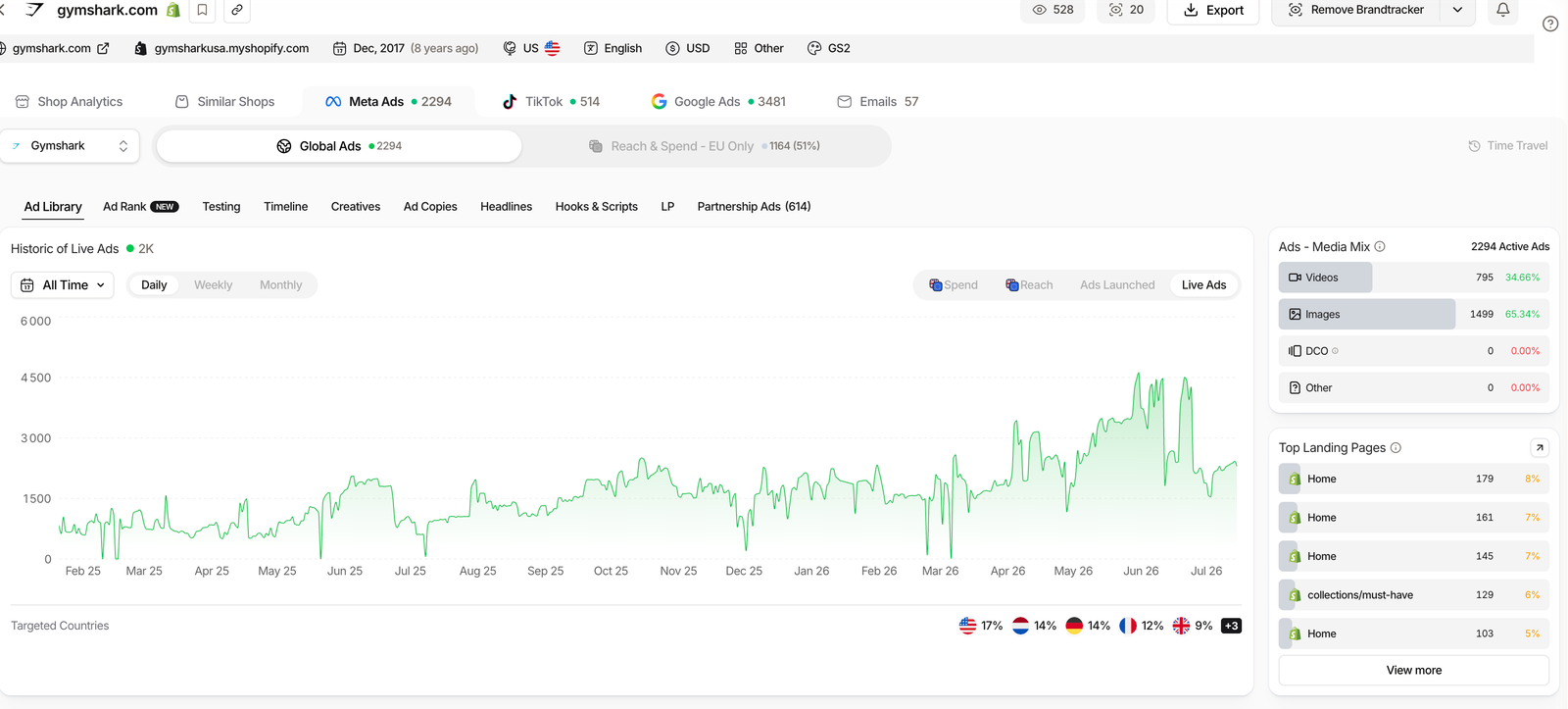This screenshot has height=709, width=1568.
Task: Open Time Travel
Action: [x=1507, y=146]
